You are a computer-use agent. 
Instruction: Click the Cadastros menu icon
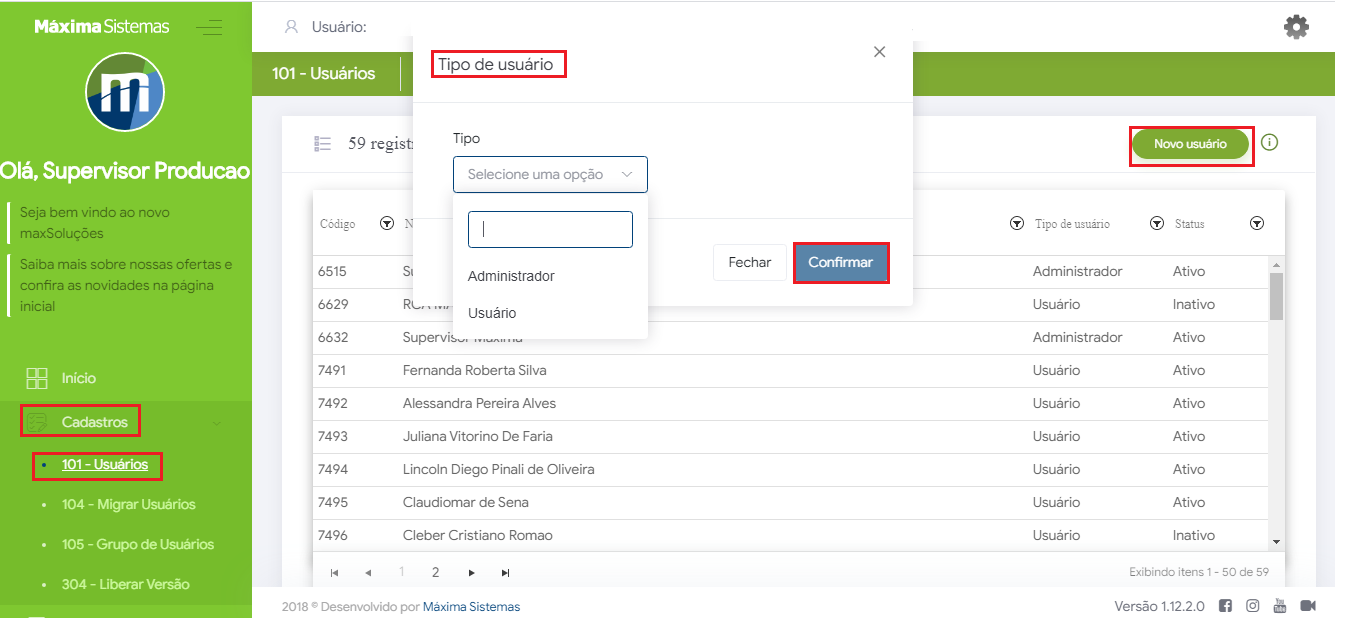(x=37, y=422)
